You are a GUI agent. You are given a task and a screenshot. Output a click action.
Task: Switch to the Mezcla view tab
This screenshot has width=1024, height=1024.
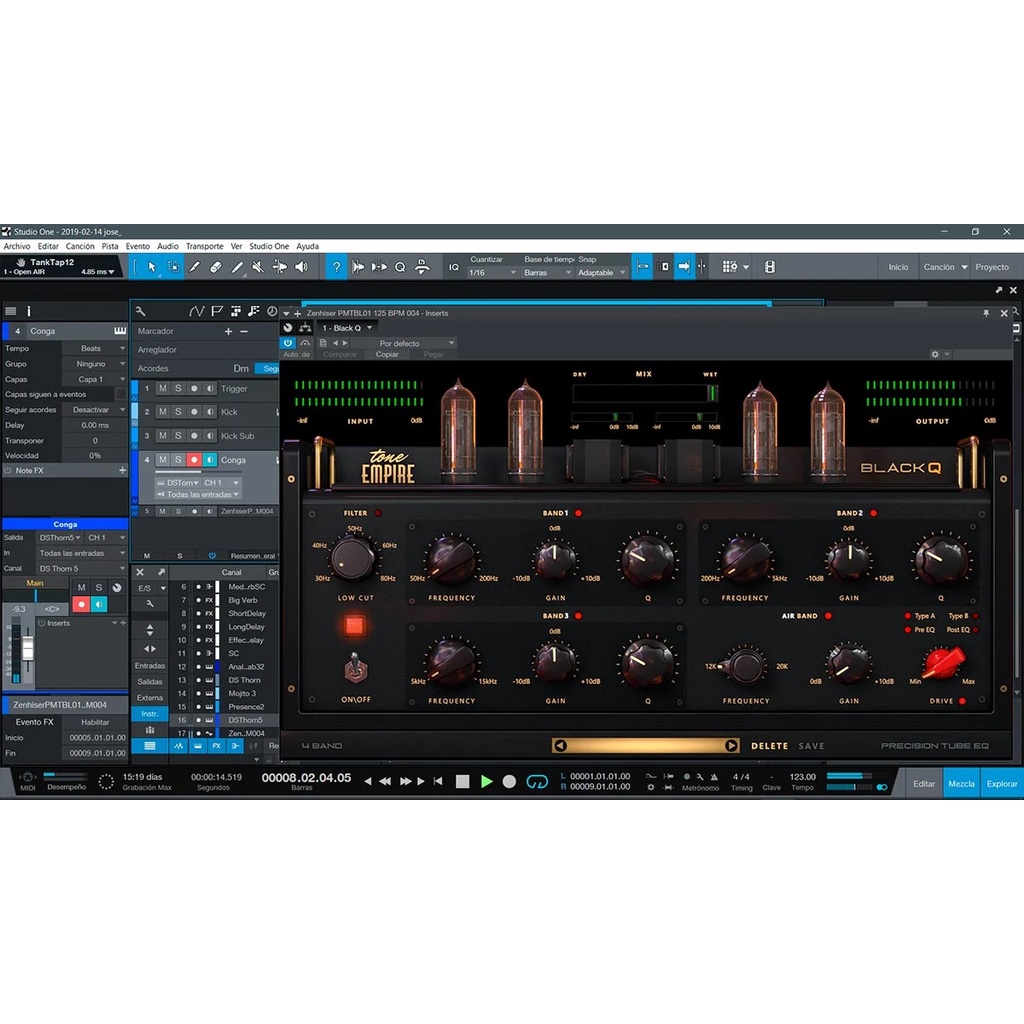[x=961, y=783]
